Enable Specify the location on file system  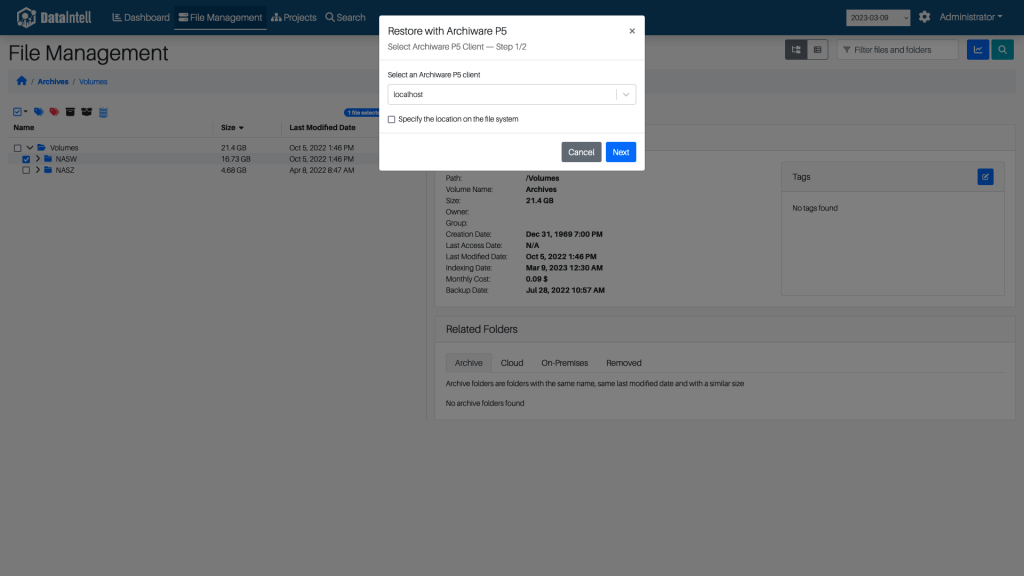391,120
